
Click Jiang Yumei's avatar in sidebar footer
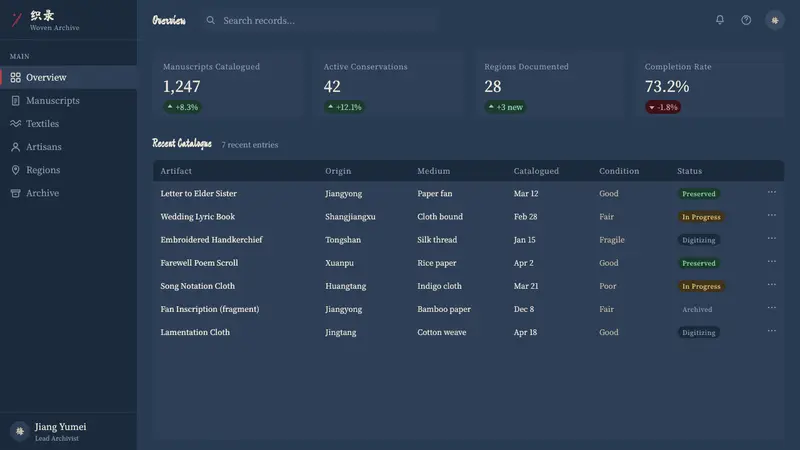19,431
